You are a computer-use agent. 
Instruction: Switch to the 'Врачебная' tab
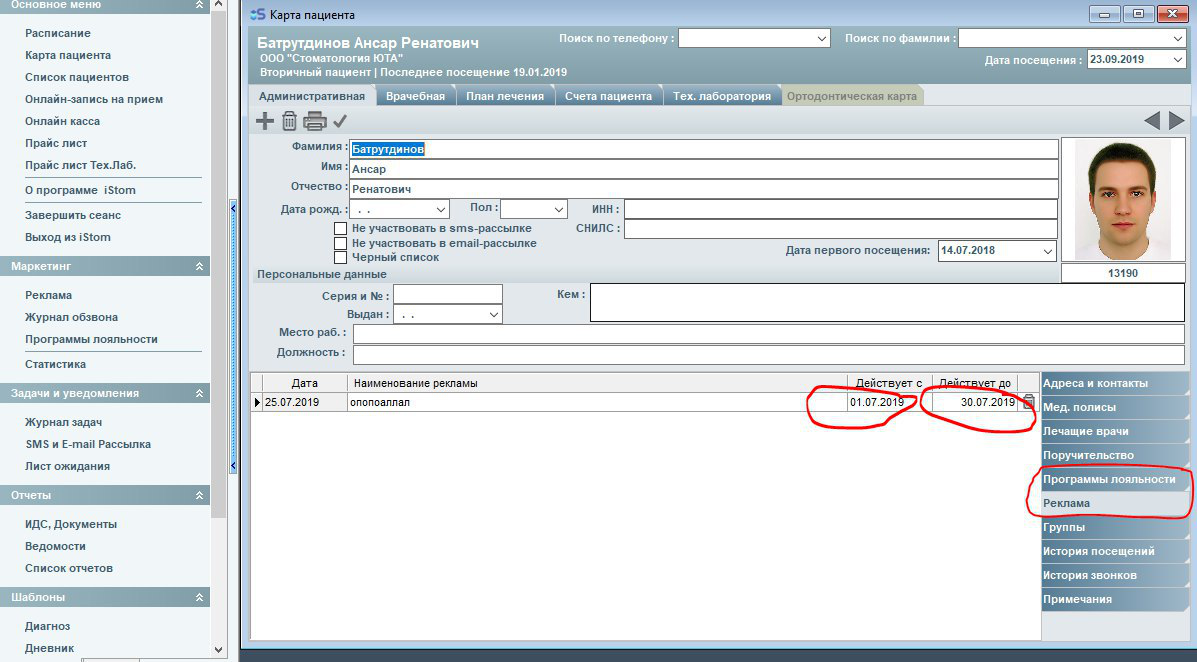click(x=415, y=96)
